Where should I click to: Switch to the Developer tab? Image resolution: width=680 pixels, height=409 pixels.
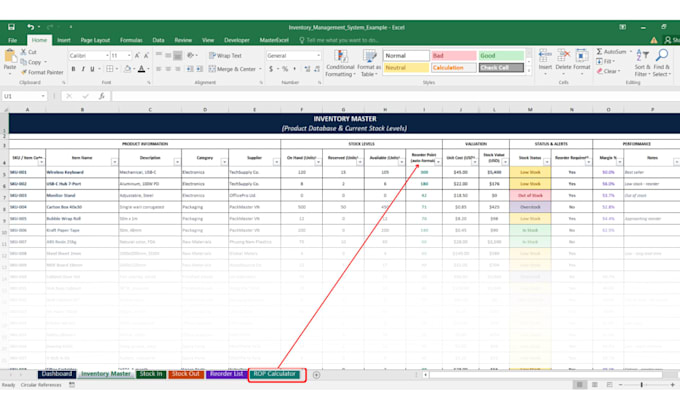237,40
